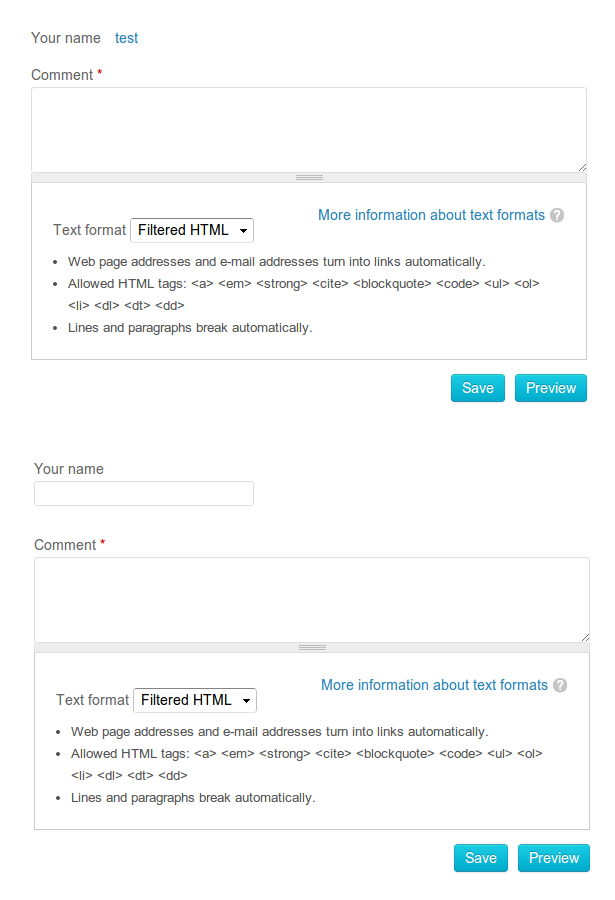Image resolution: width=615 pixels, height=900 pixels.
Task: Click the Preview button on the second form
Action: 553,858
